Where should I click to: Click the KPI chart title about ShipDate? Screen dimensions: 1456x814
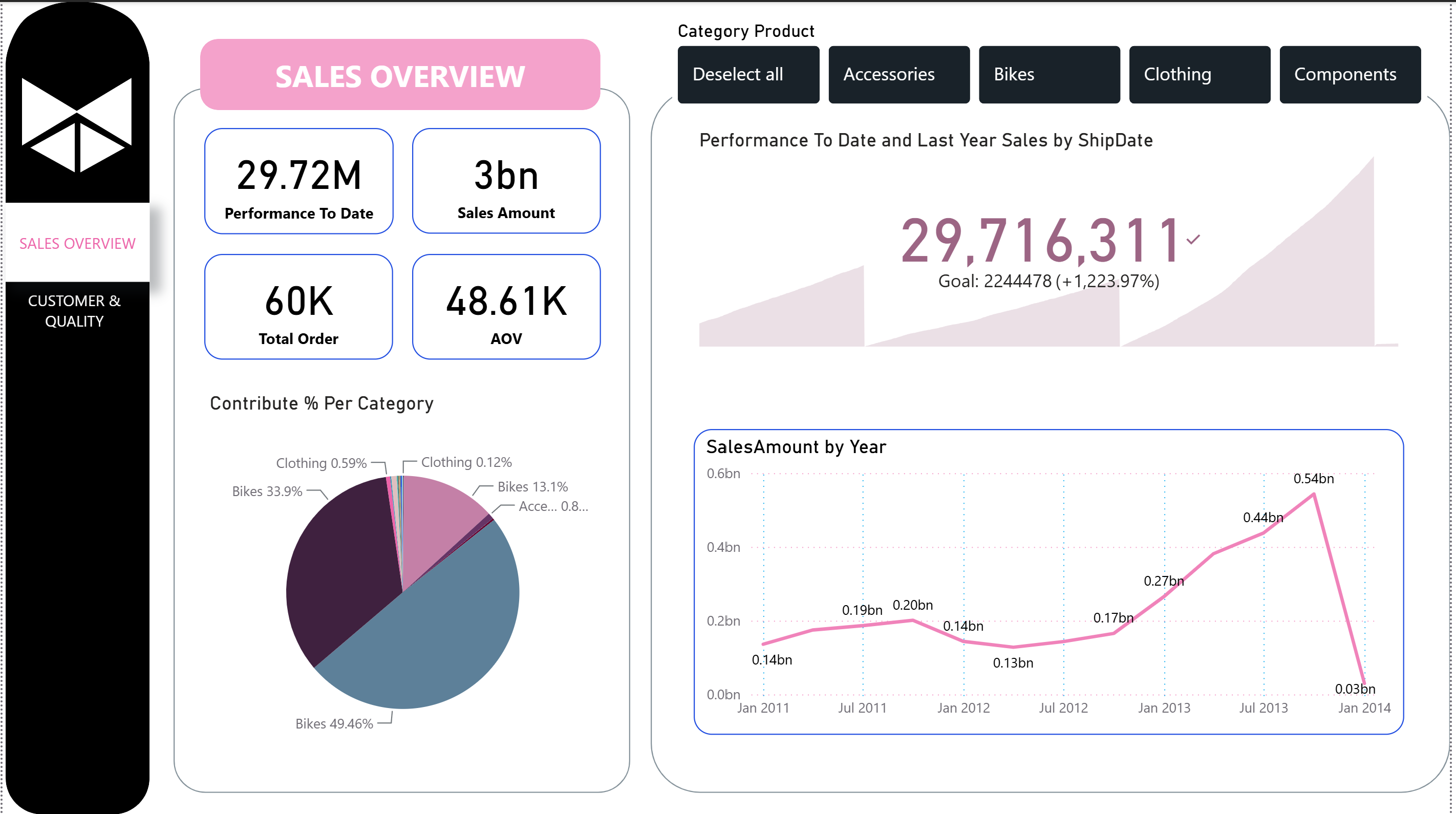[x=926, y=140]
